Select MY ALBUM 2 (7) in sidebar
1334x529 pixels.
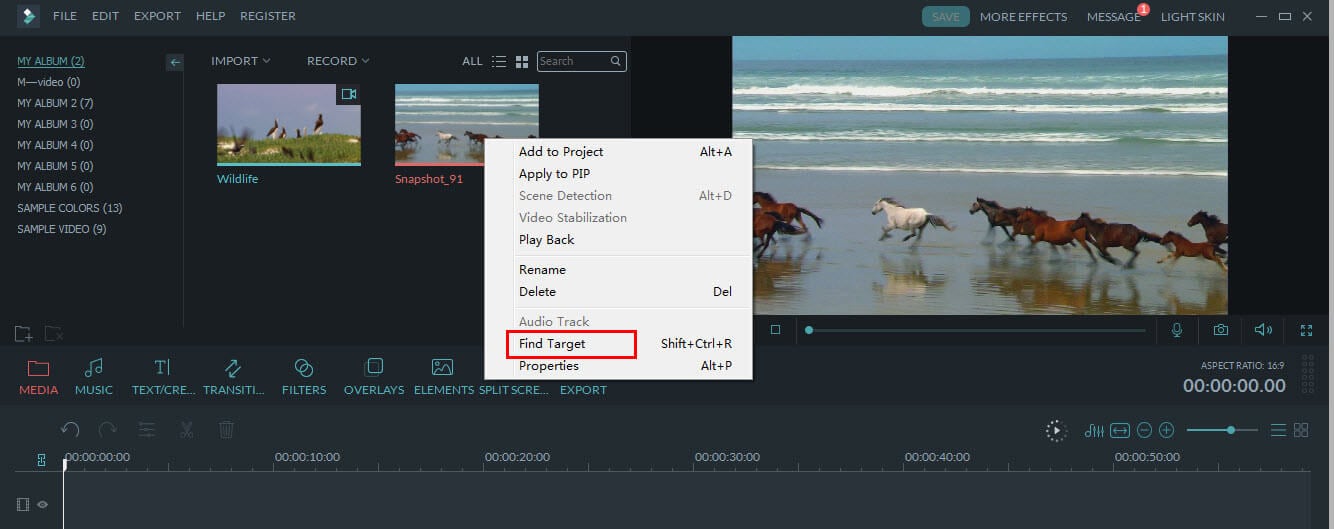coord(55,103)
